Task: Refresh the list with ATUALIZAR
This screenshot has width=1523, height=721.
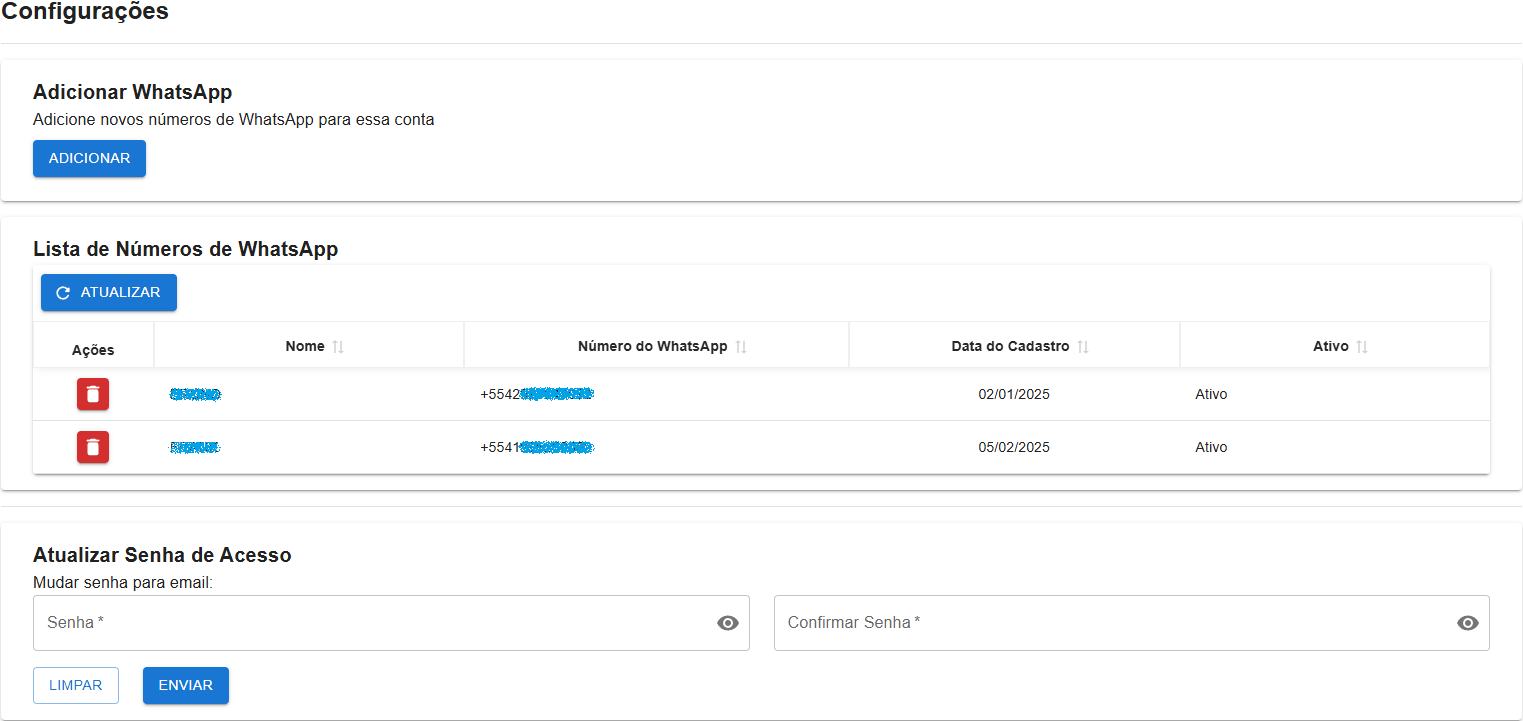Action: [109, 293]
